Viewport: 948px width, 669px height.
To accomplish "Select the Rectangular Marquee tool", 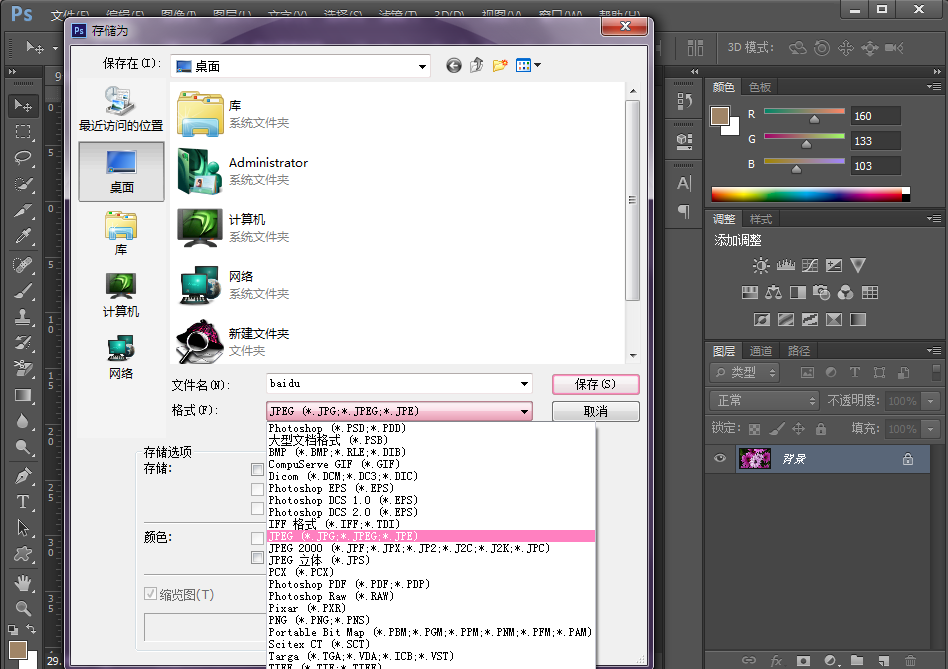I will [23, 132].
